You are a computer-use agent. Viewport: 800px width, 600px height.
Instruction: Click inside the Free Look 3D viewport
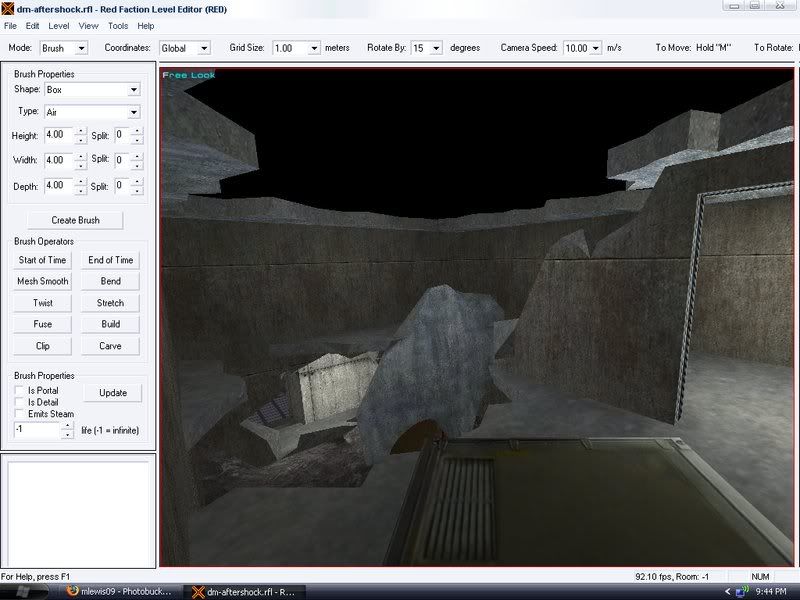coord(477,317)
